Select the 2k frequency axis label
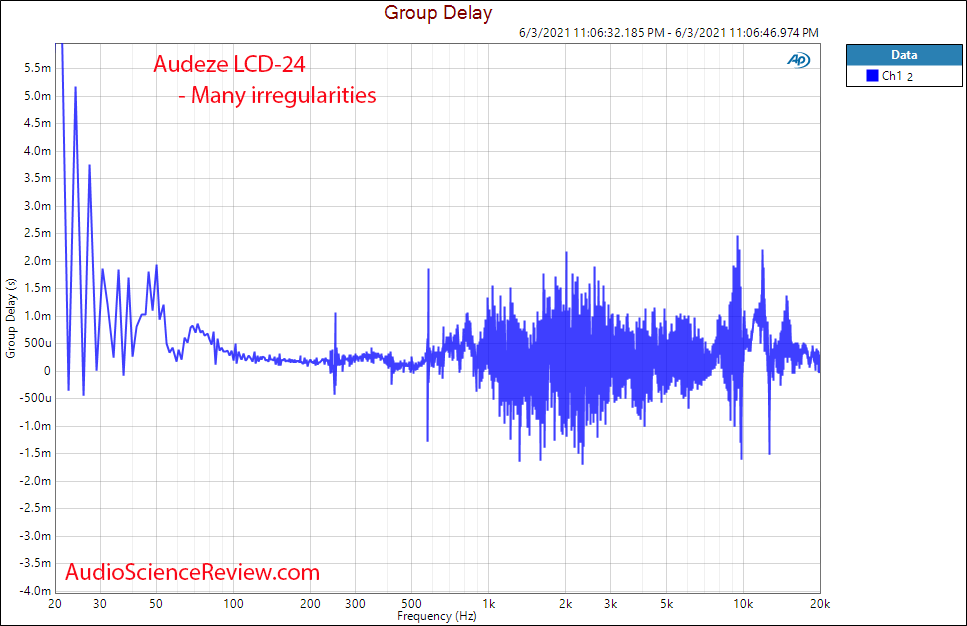 [566, 604]
